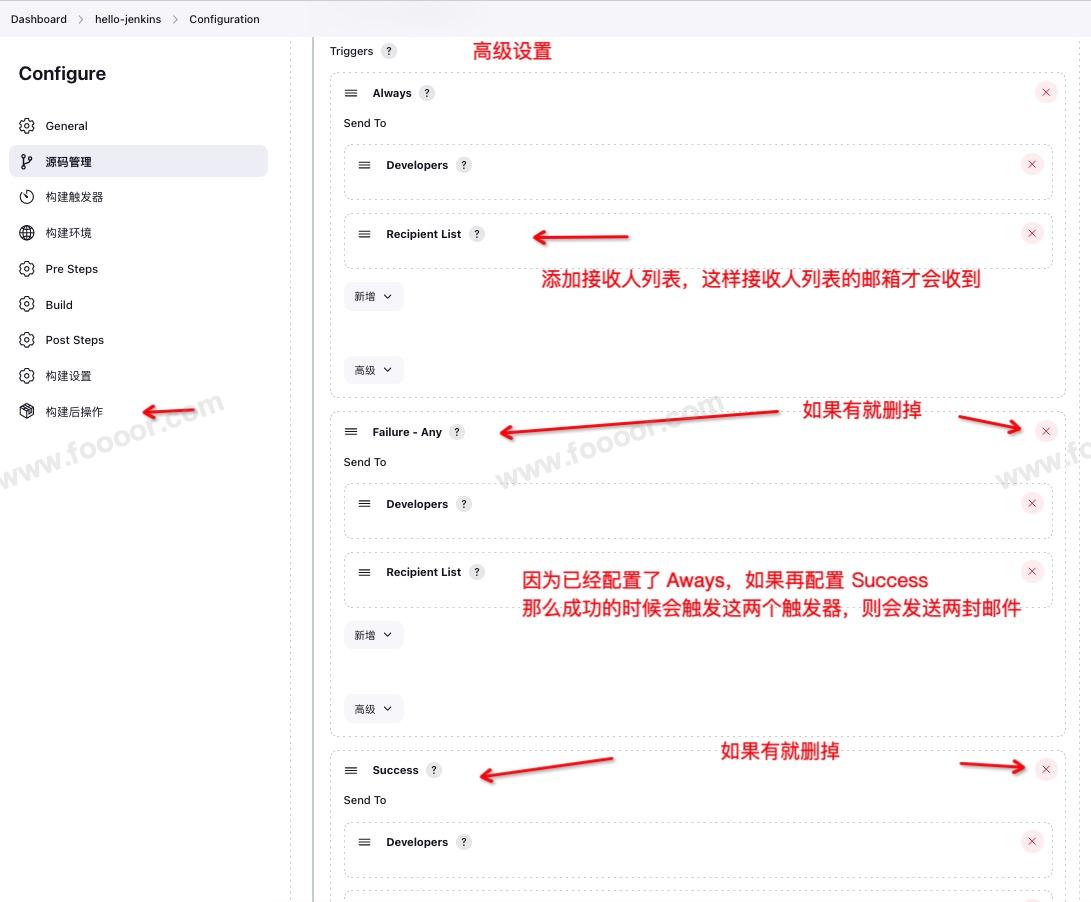The image size is (1091, 902).
Task: Click help icon beside Success trigger
Action: 433,770
